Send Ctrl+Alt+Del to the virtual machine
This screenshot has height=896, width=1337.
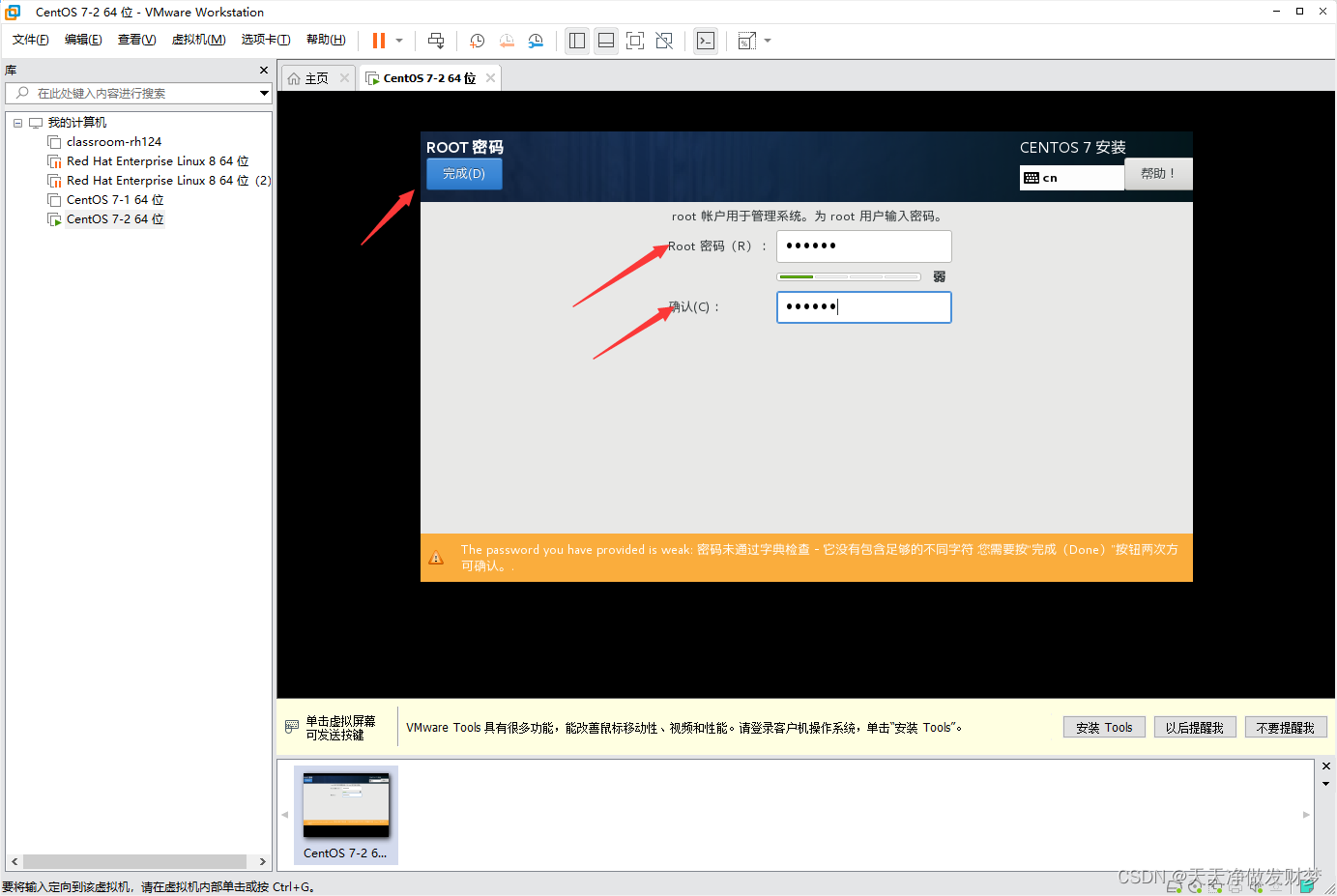pyautogui.click(x=436, y=41)
